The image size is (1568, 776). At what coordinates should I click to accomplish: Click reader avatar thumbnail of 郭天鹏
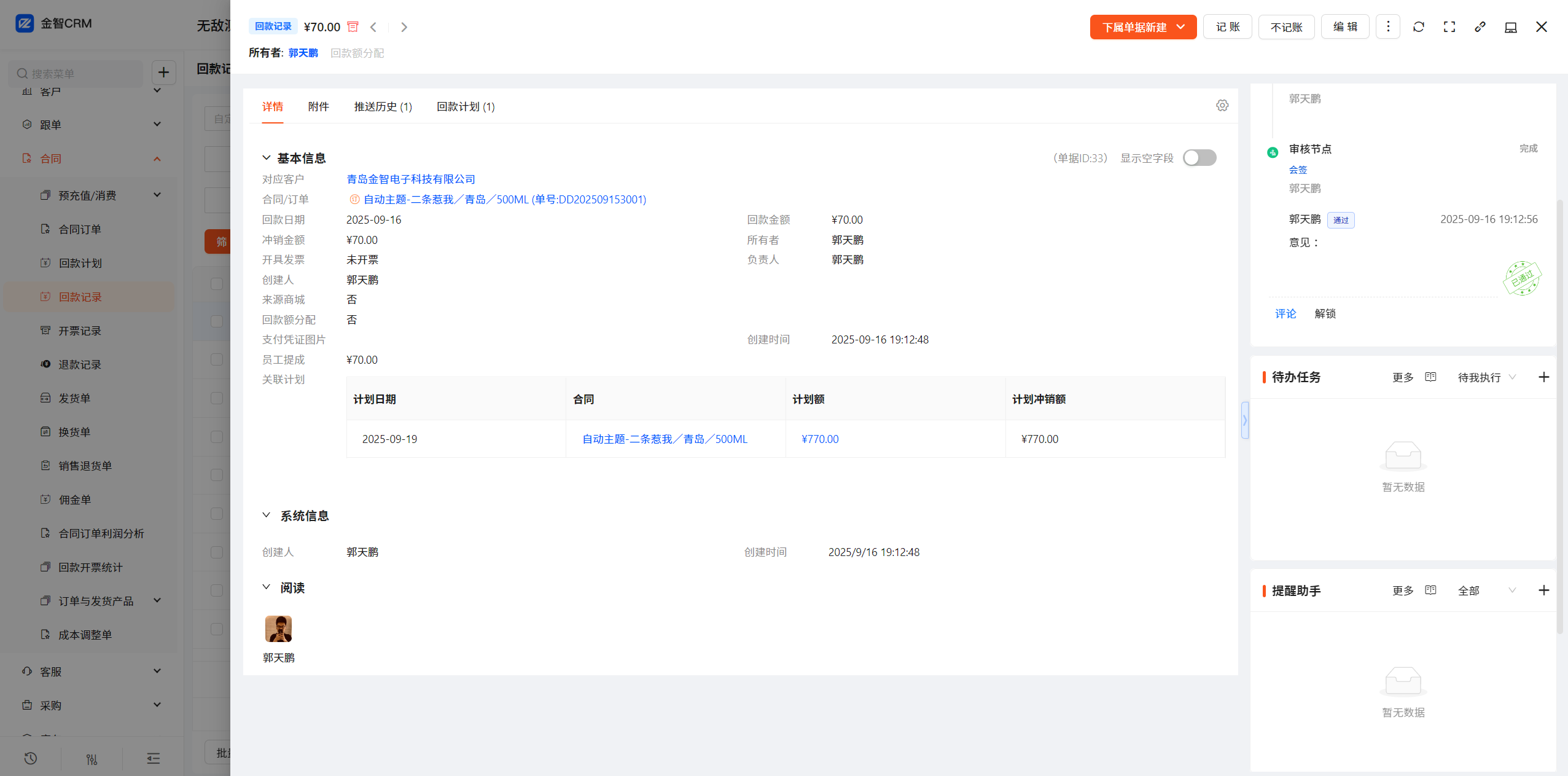tap(278, 629)
